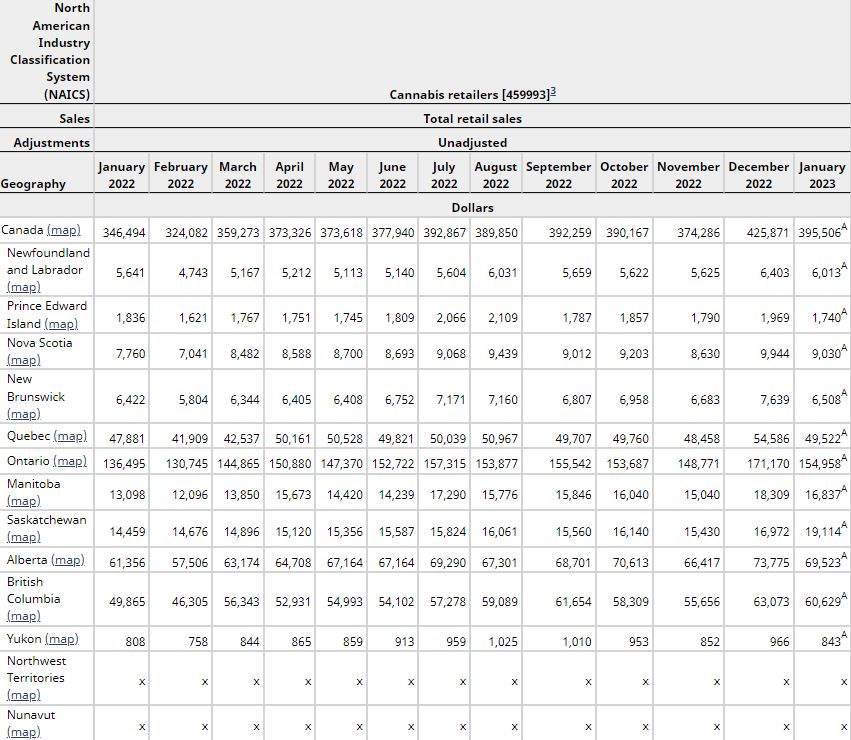Click the Nunavut map link

pos(24,732)
